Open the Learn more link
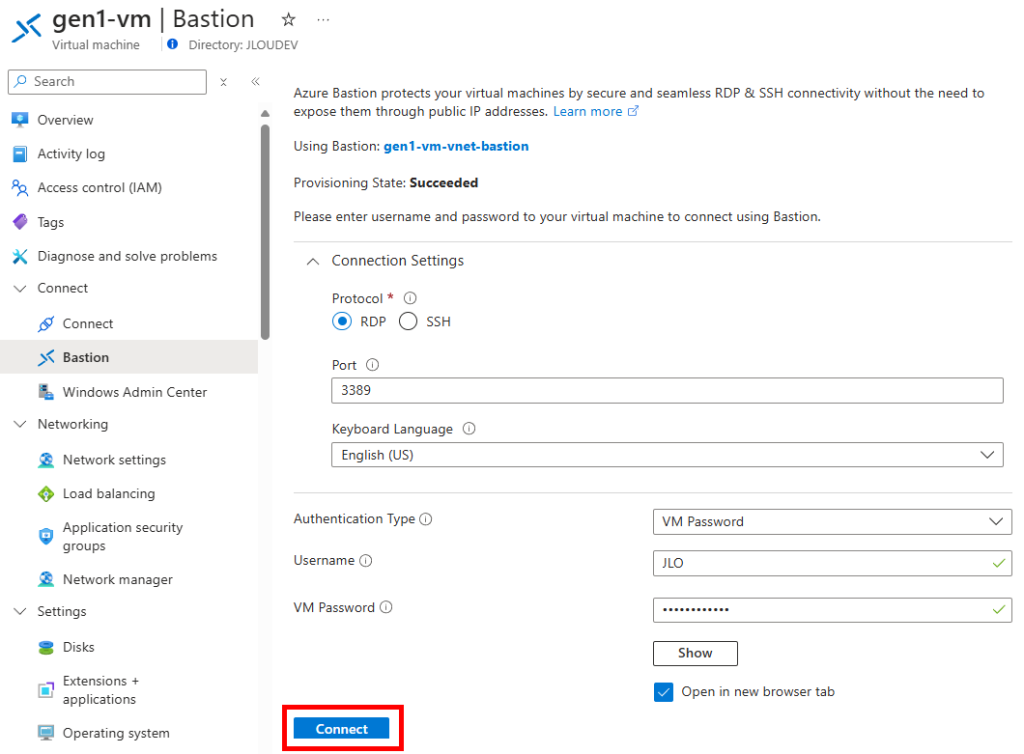1024x754 pixels. click(x=596, y=112)
